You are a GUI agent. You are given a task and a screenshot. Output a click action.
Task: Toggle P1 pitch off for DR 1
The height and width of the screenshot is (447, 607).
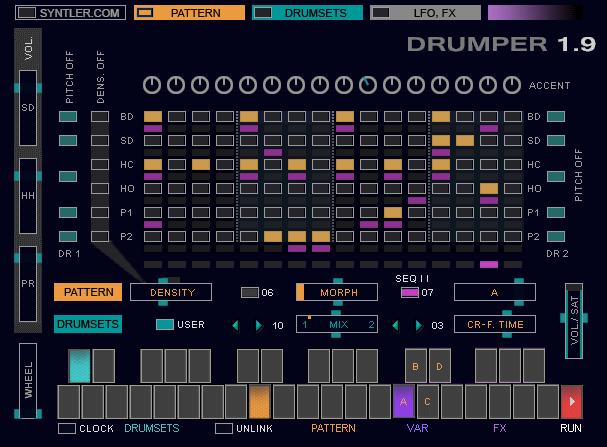coord(68,212)
